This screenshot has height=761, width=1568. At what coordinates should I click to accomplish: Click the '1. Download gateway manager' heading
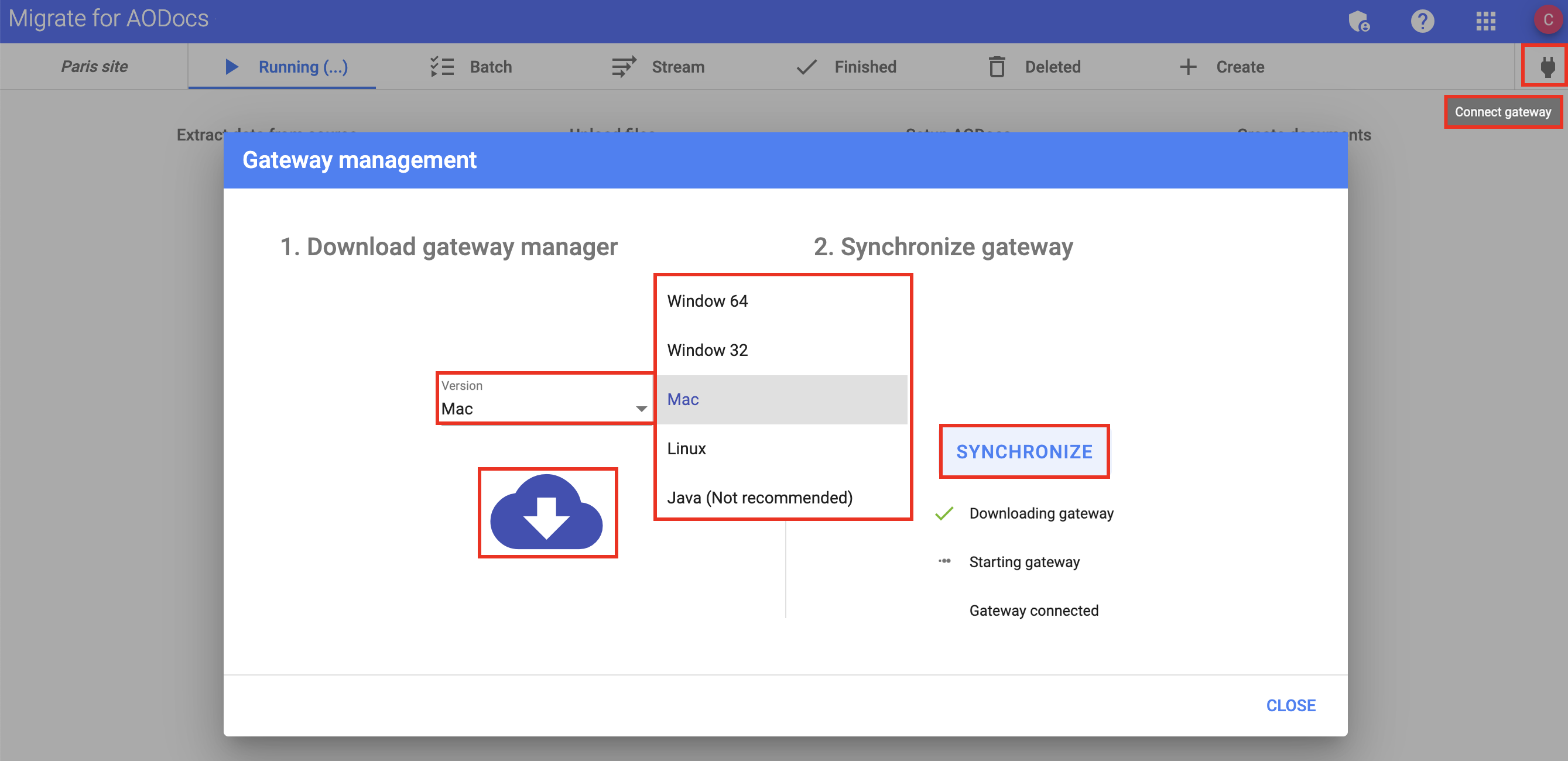coord(449,246)
